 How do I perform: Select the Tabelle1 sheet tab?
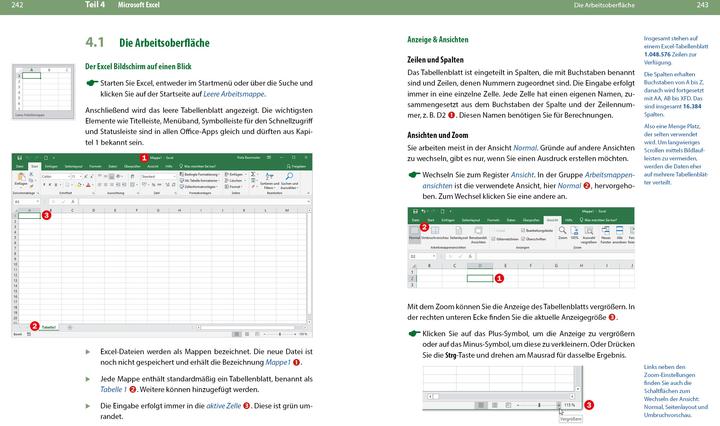(x=48, y=327)
